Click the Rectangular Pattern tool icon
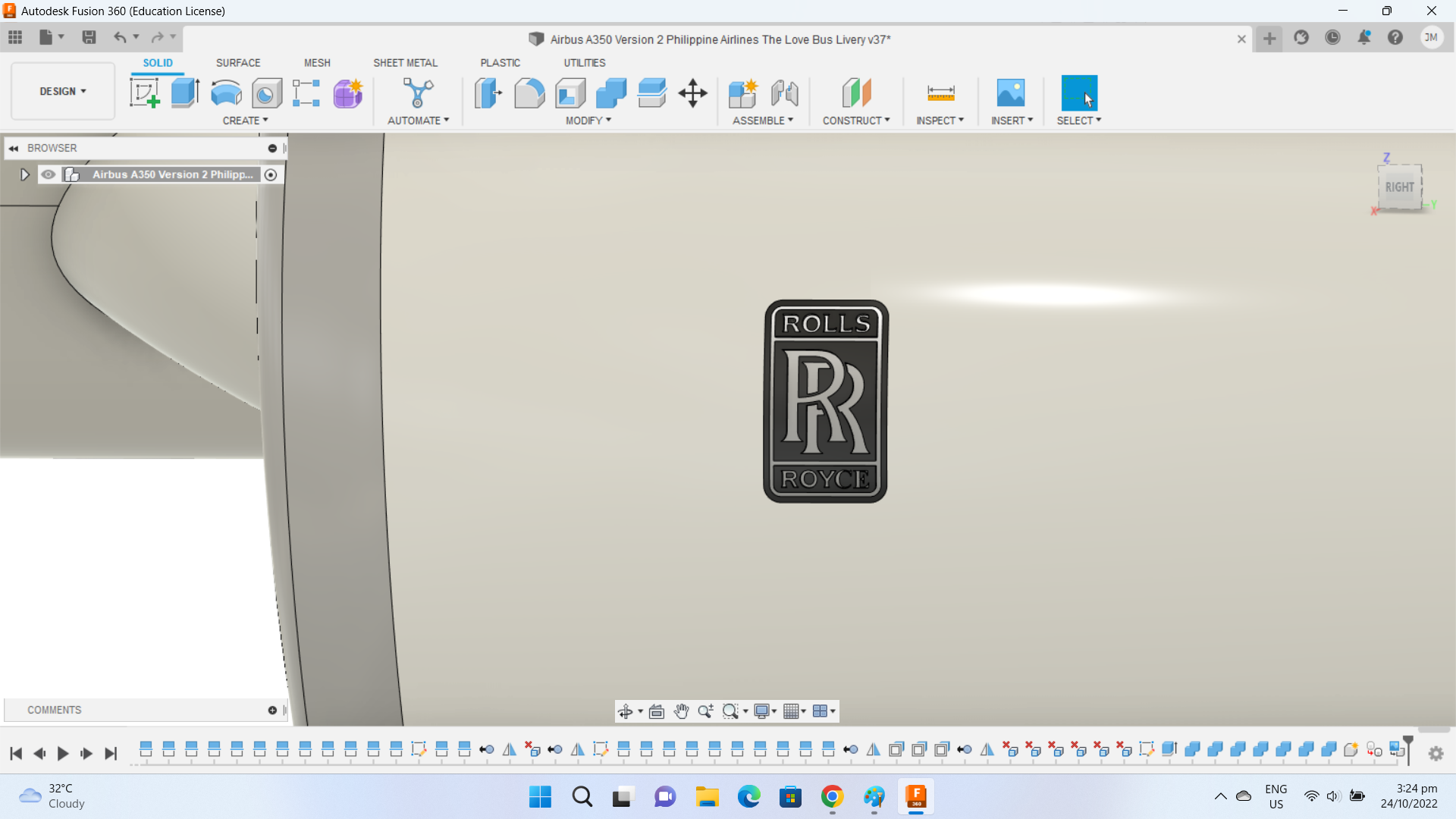Viewport: 1456px width, 819px height. [x=306, y=93]
